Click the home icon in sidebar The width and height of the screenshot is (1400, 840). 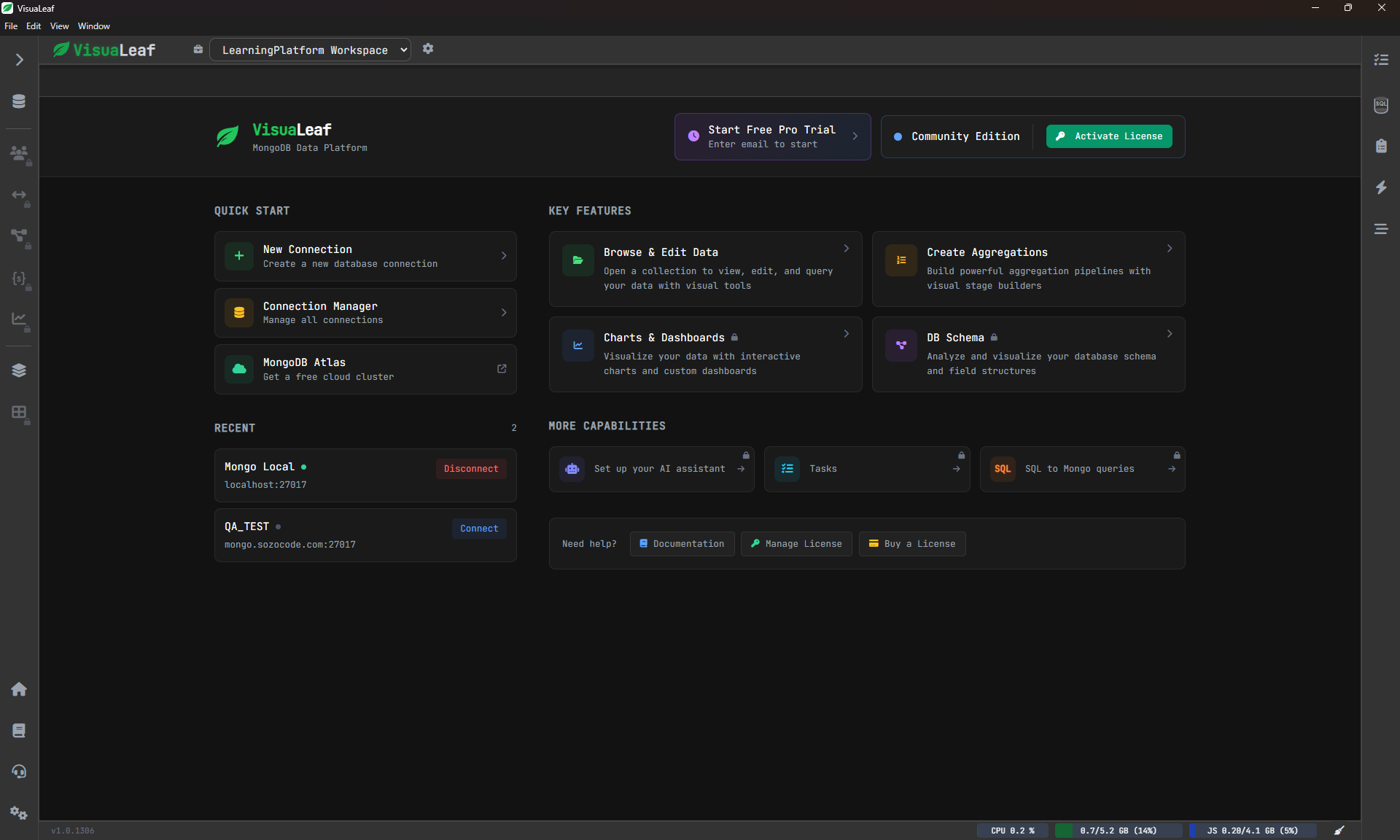(x=19, y=689)
